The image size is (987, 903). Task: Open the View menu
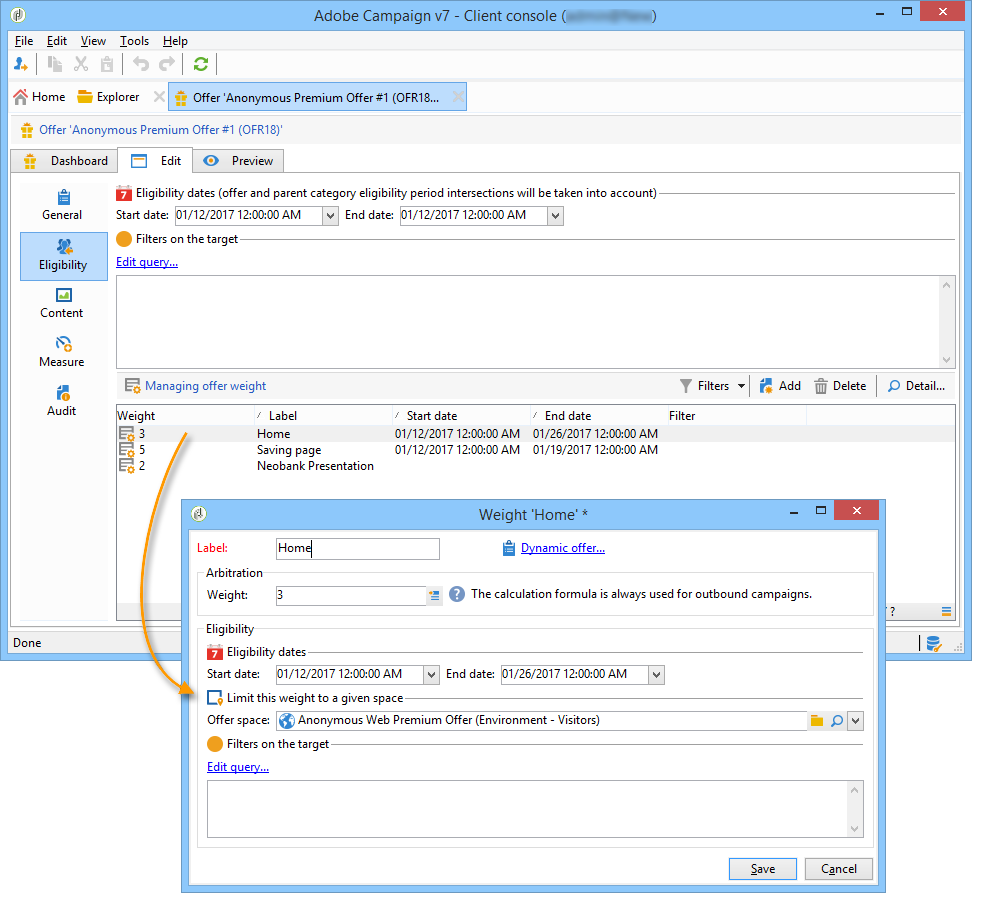pos(93,41)
